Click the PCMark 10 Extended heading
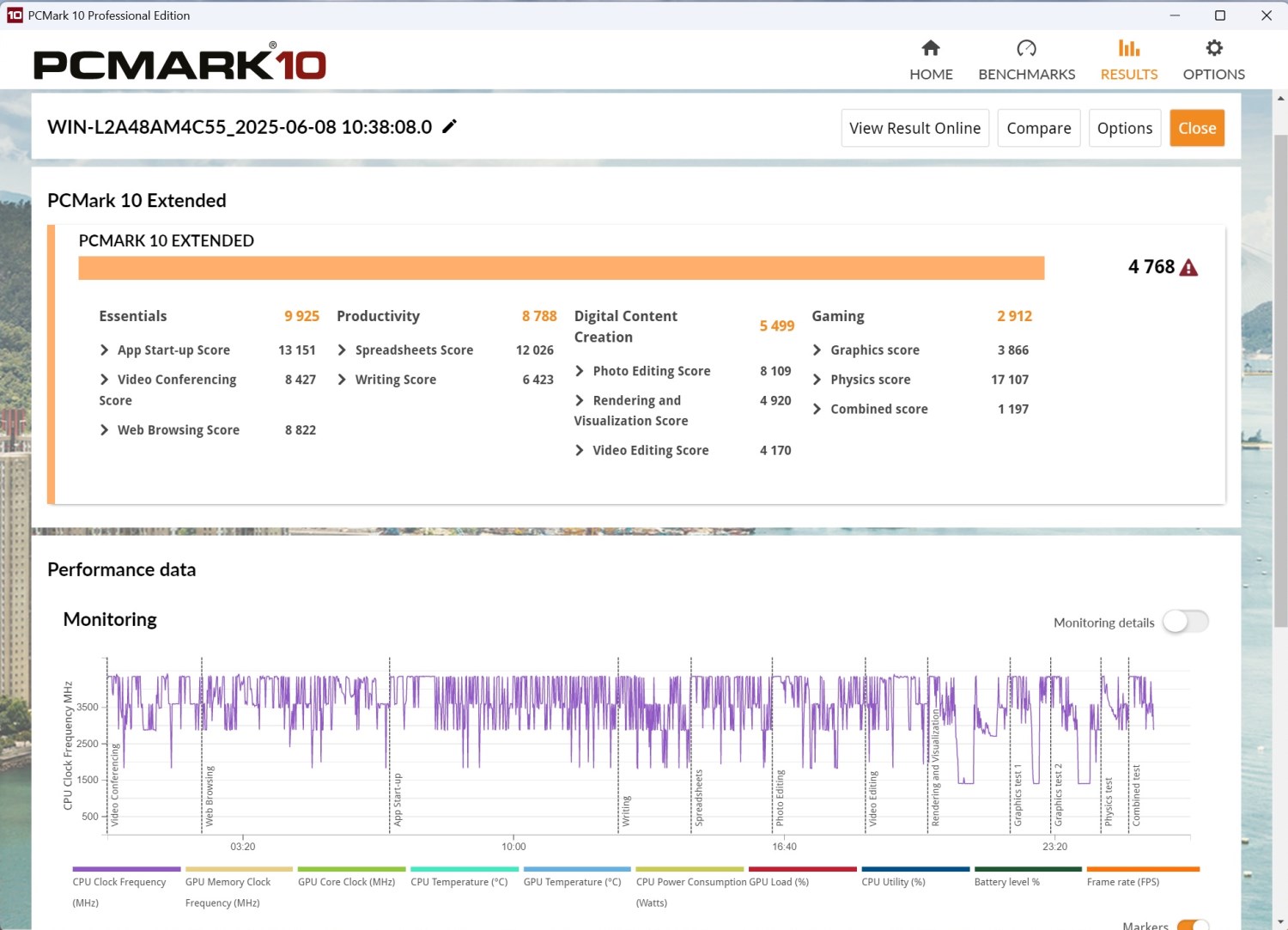This screenshot has width=1288, height=930. 137,200
